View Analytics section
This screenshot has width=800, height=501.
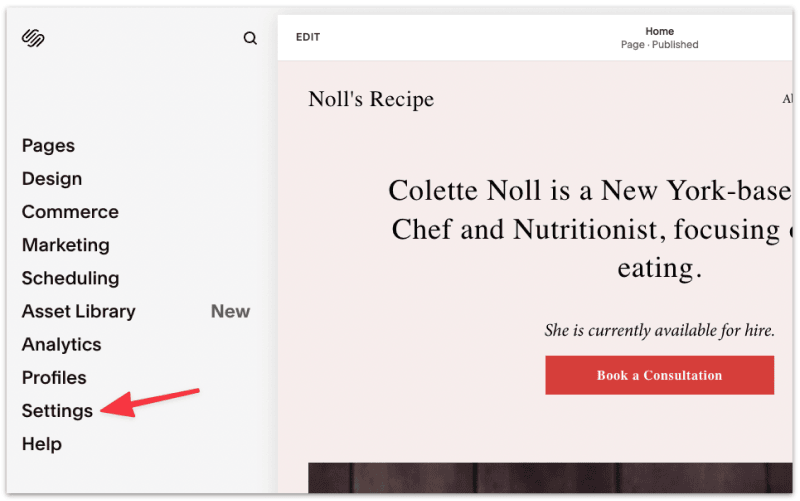pos(62,345)
